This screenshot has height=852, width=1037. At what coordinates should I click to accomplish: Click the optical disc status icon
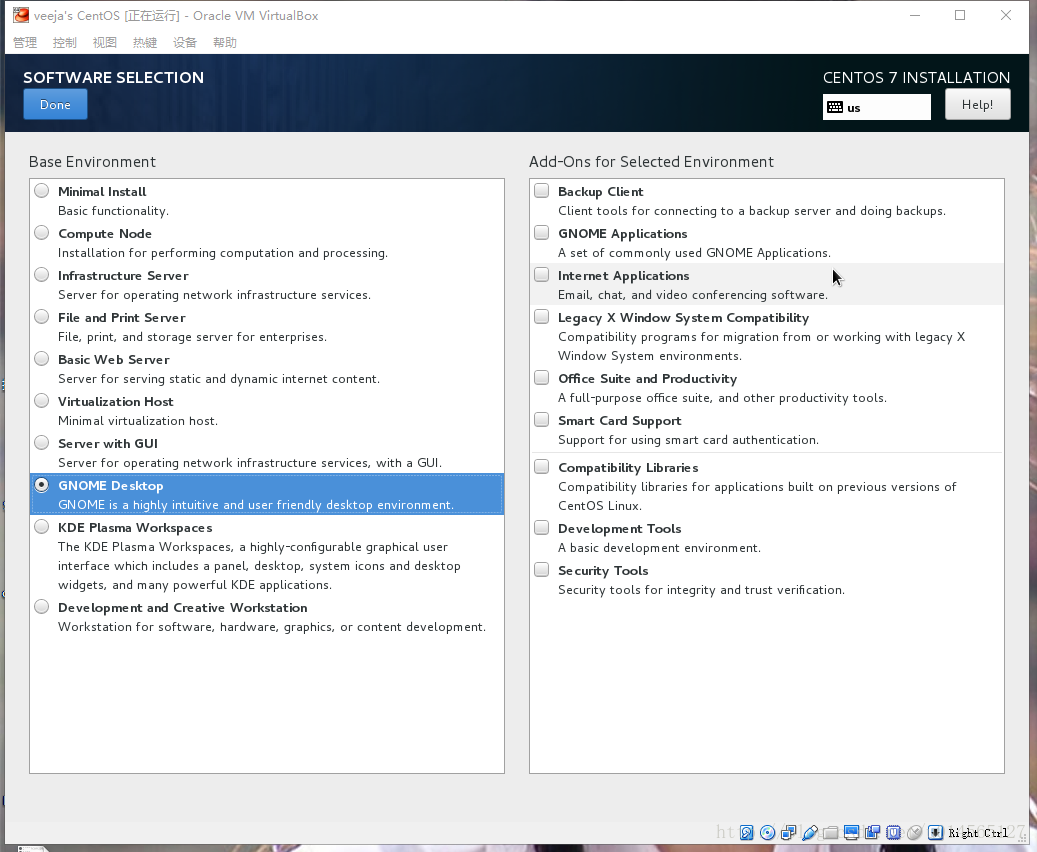coord(767,833)
